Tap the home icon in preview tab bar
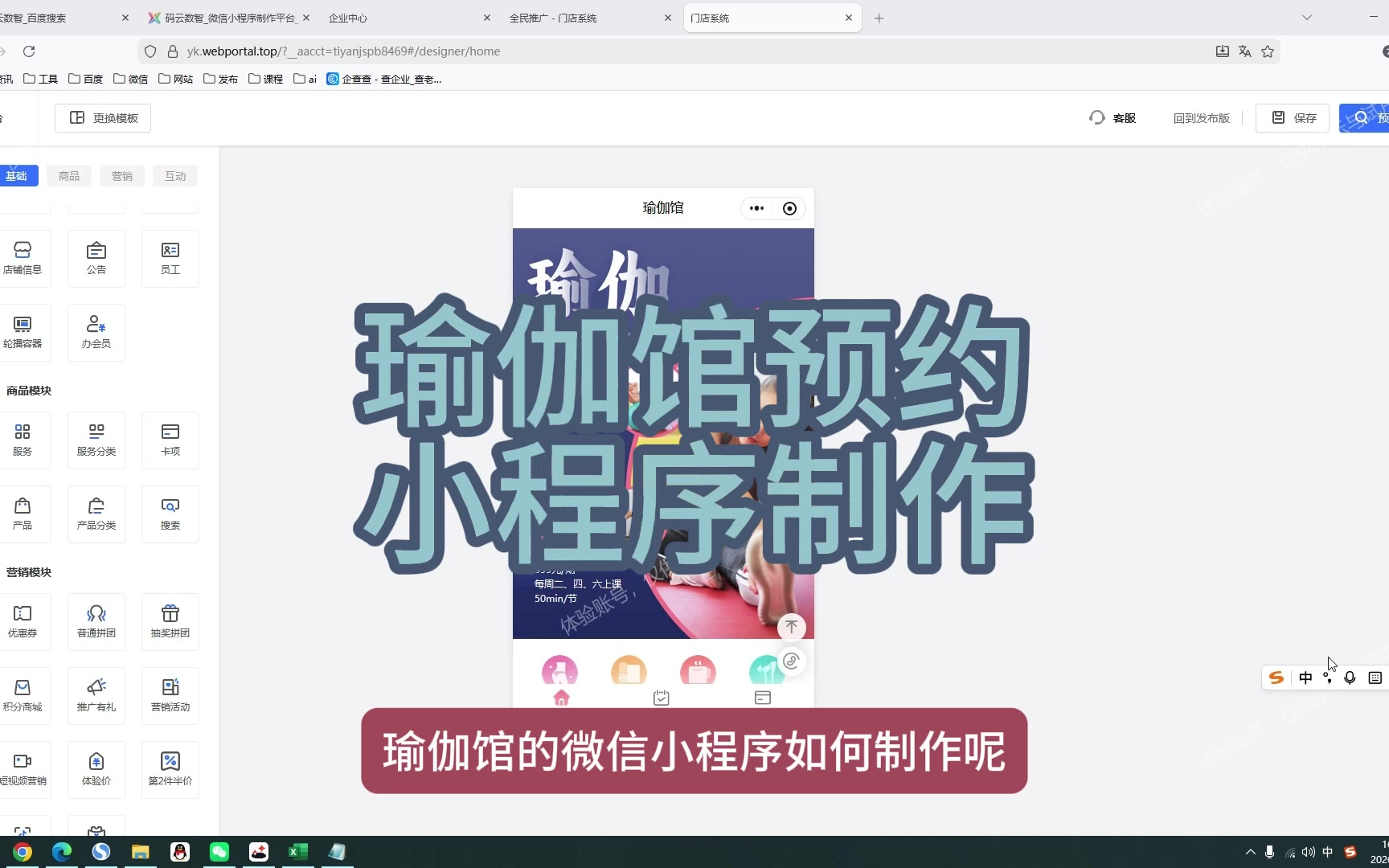 tap(561, 698)
